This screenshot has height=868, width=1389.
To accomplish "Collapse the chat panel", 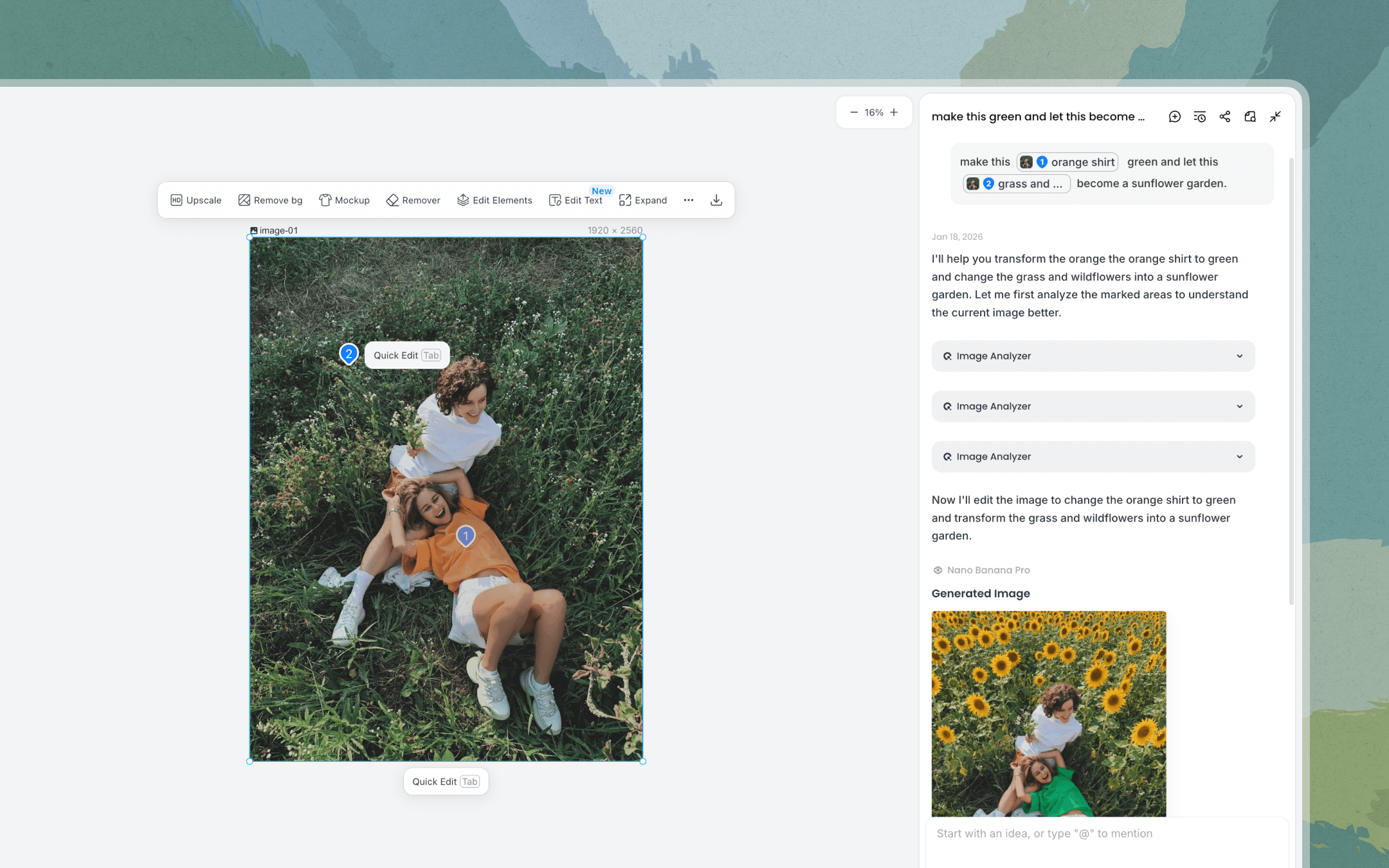I will tap(1275, 116).
